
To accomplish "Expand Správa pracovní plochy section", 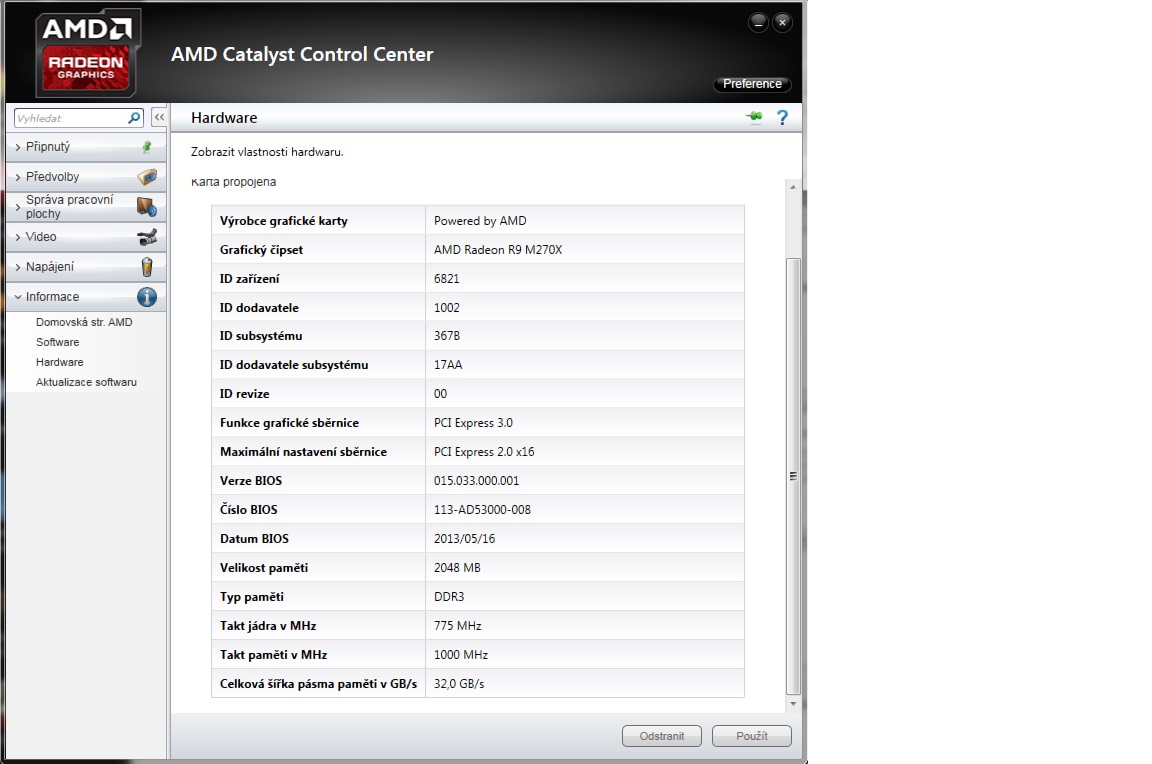I will [x=86, y=206].
